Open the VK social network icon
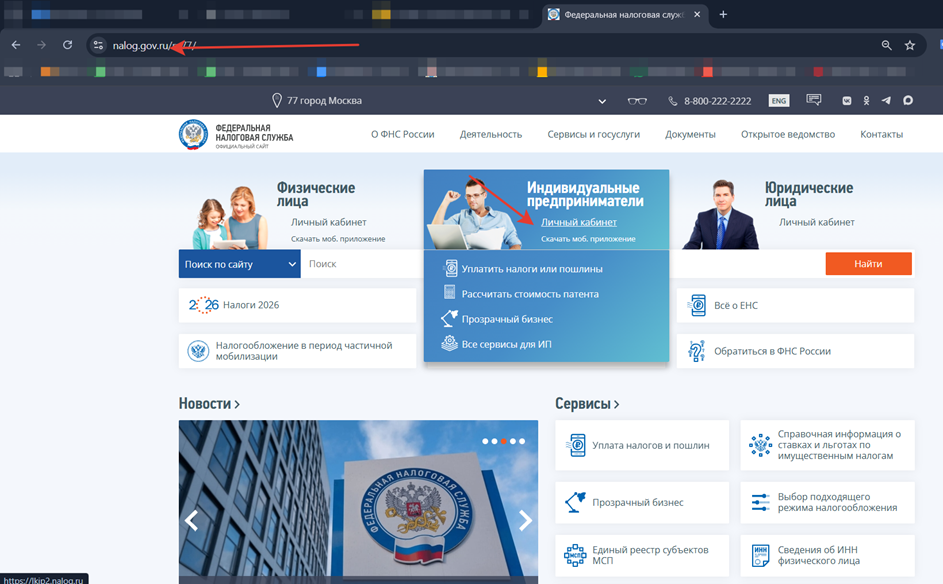The image size is (943, 584). (x=847, y=100)
